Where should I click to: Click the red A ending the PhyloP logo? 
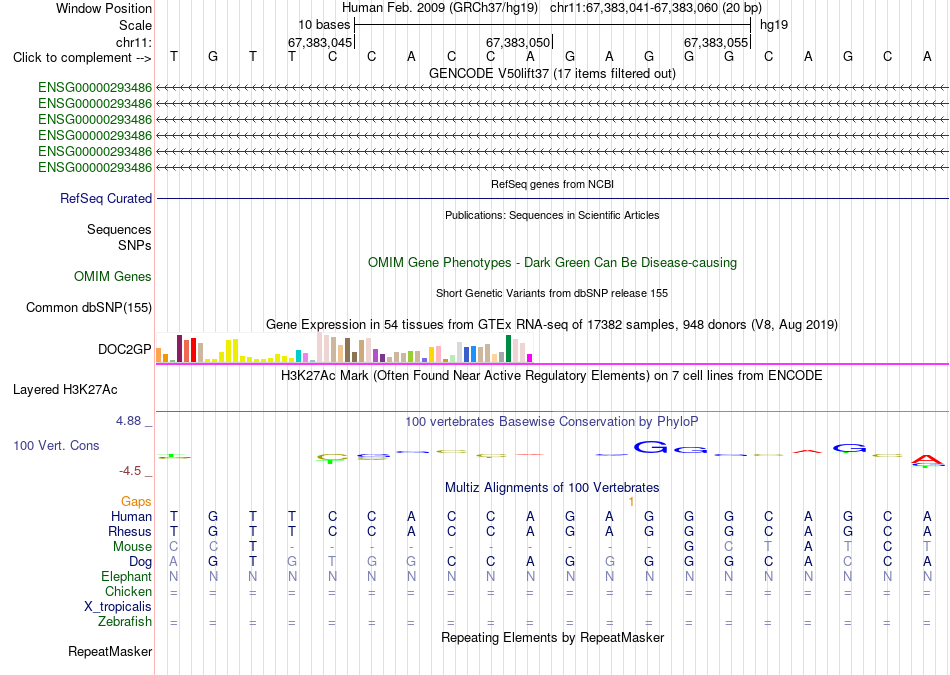click(x=927, y=461)
